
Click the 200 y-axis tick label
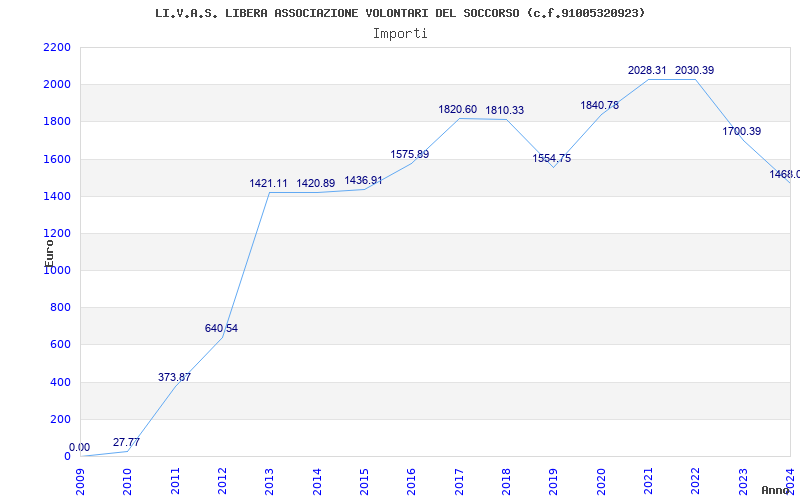pos(60,419)
